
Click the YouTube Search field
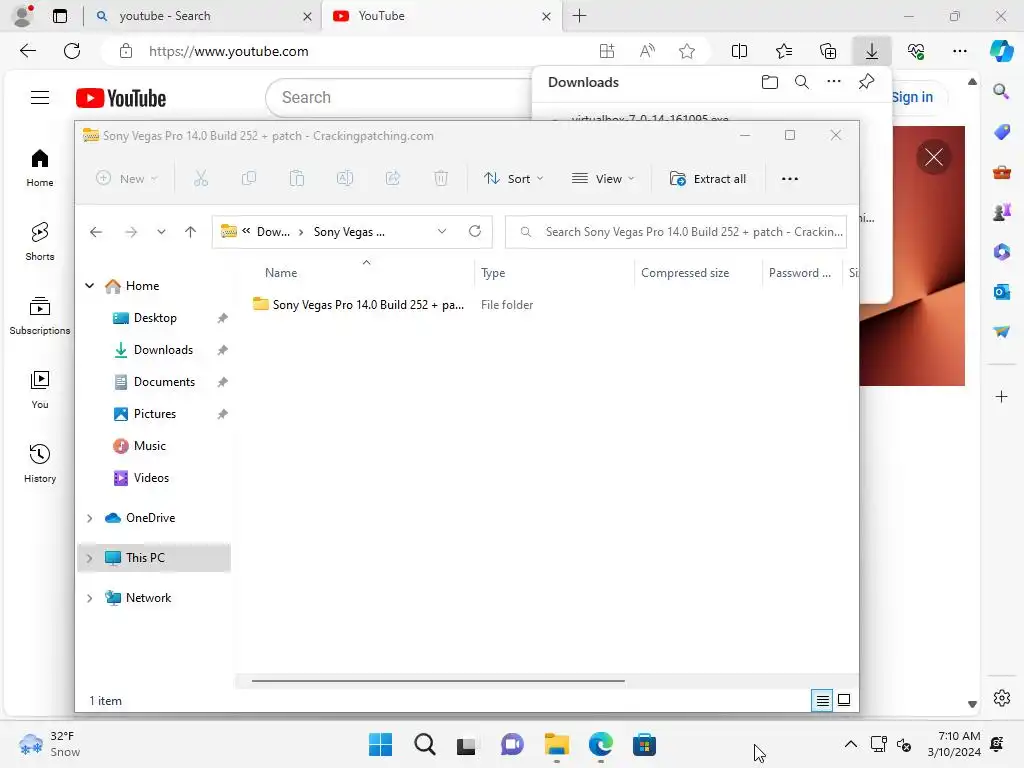pyautogui.click(x=398, y=97)
